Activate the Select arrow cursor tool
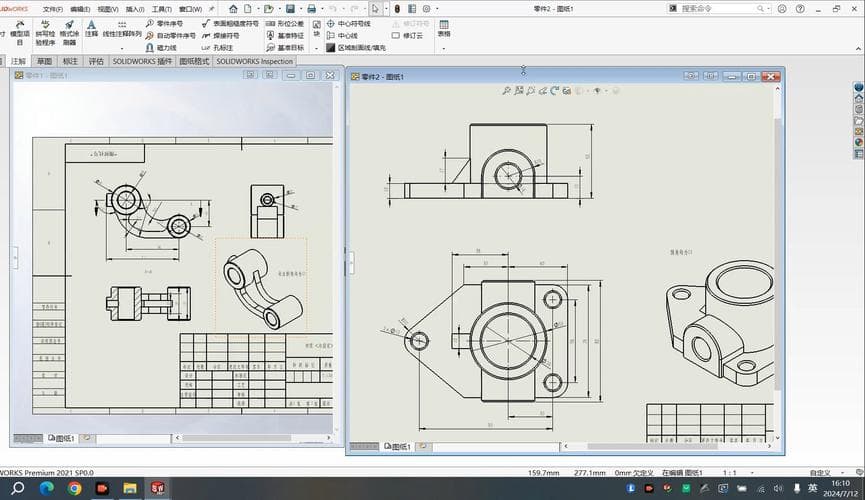The width and height of the screenshot is (865, 500). click(x=375, y=9)
